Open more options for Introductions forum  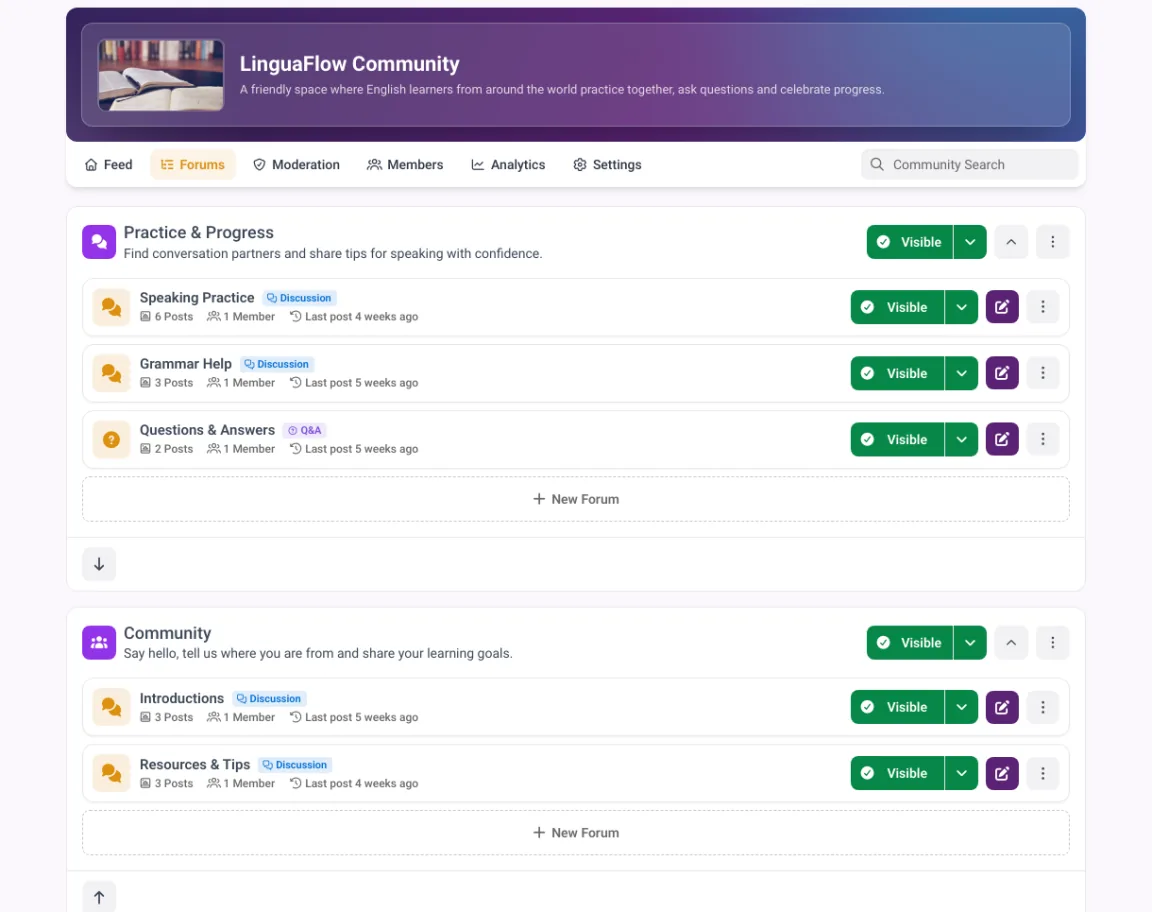click(x=1043, y=707)
